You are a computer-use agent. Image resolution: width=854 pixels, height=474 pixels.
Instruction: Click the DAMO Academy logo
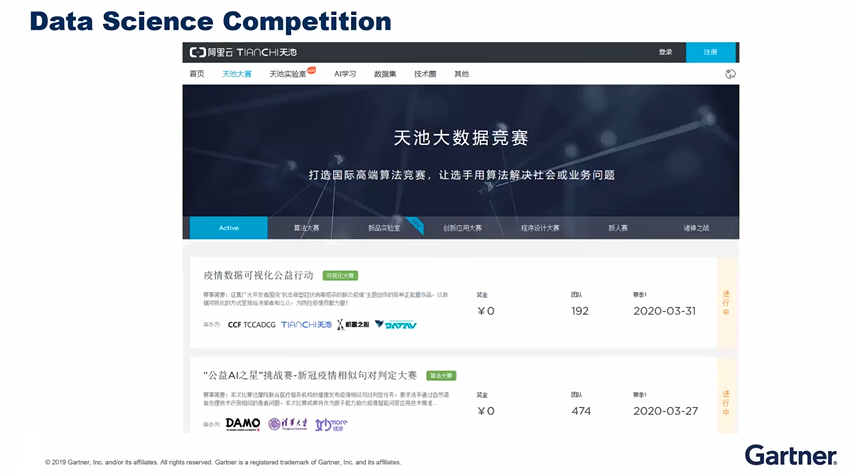(x=243, y=424)
